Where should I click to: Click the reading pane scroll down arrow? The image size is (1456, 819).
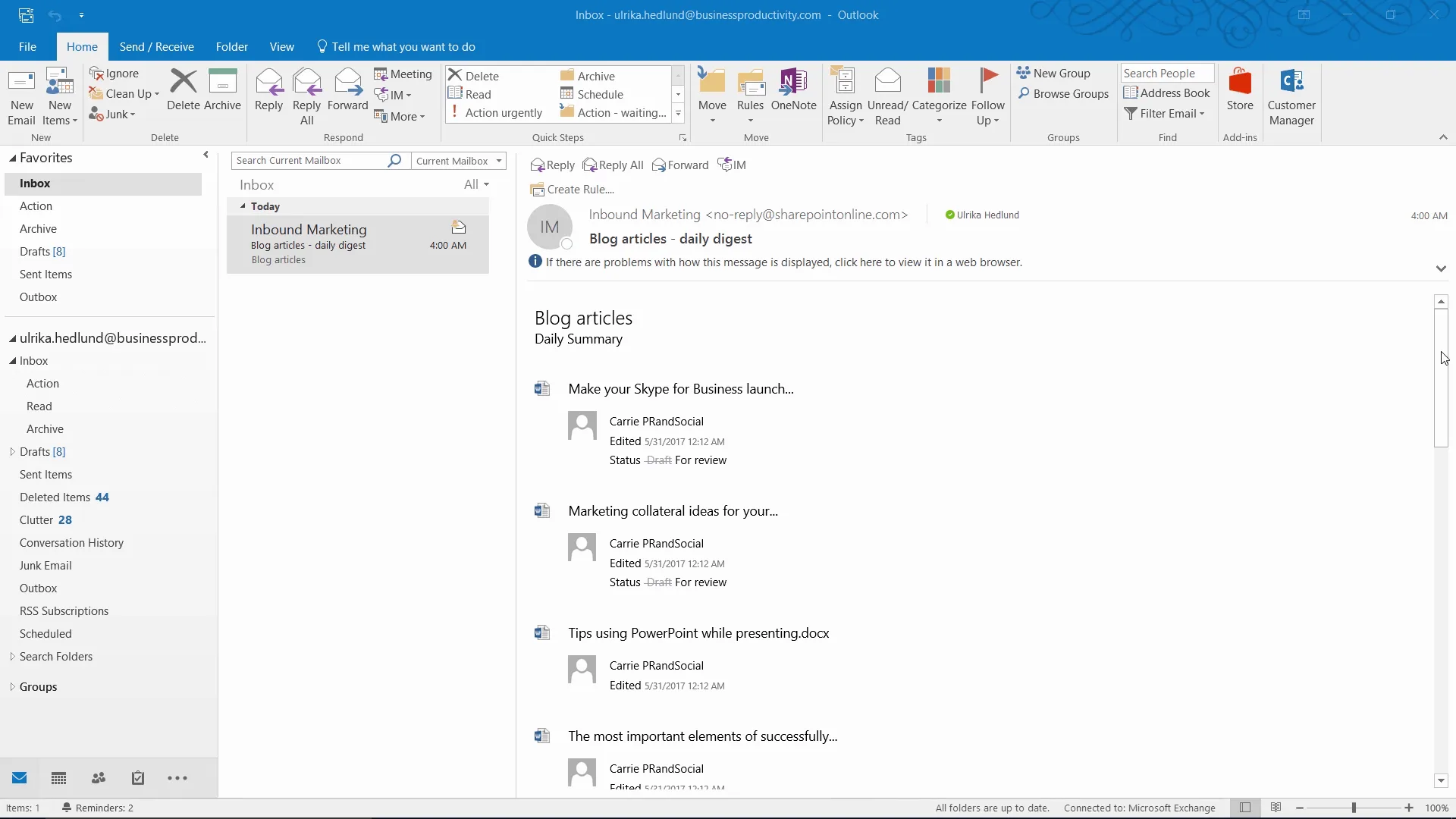pos(1441,781)
